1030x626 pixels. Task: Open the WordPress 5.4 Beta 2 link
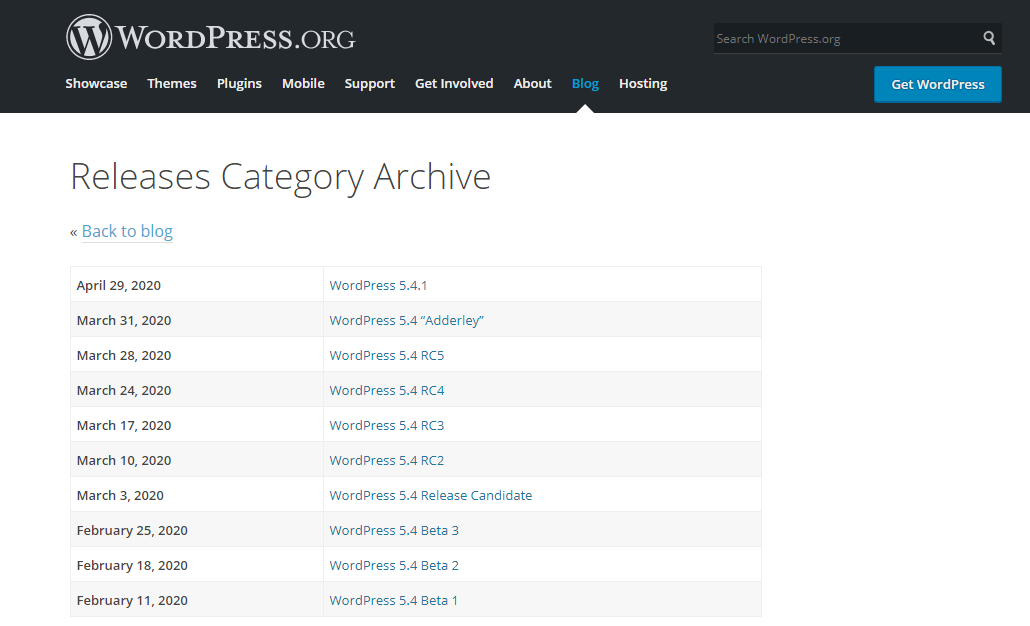pyautogui.click(x=393, y=566)
